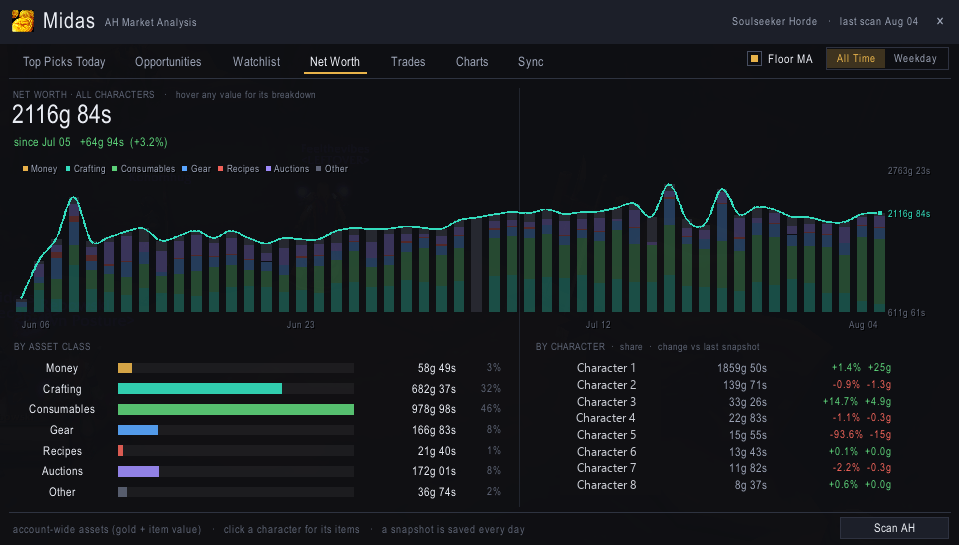Open Character 8 items

click(x=606, y=485)
